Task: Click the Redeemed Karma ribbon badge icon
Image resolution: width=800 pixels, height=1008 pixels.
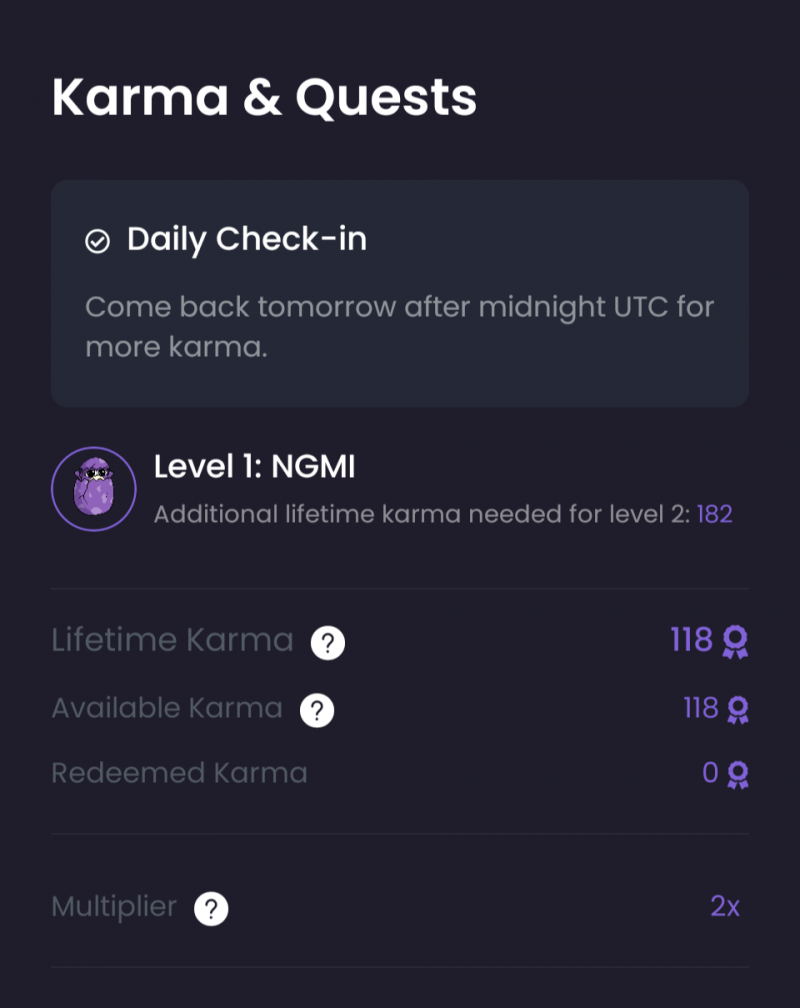Action: tap(738, 774)
